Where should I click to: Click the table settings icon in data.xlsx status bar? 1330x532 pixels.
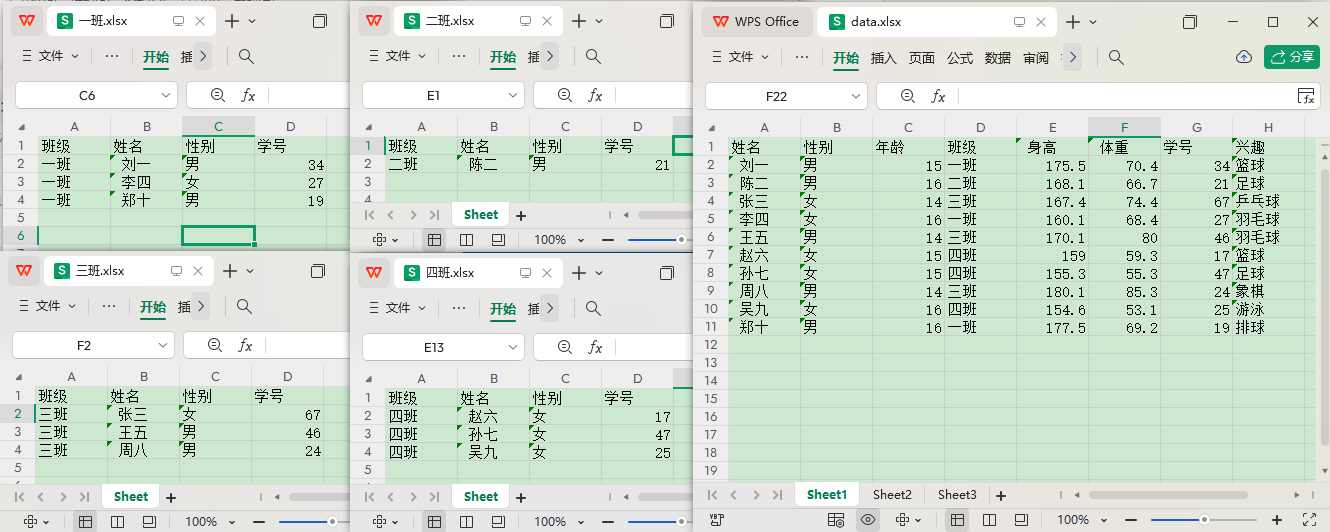click(x=836, y=520)
